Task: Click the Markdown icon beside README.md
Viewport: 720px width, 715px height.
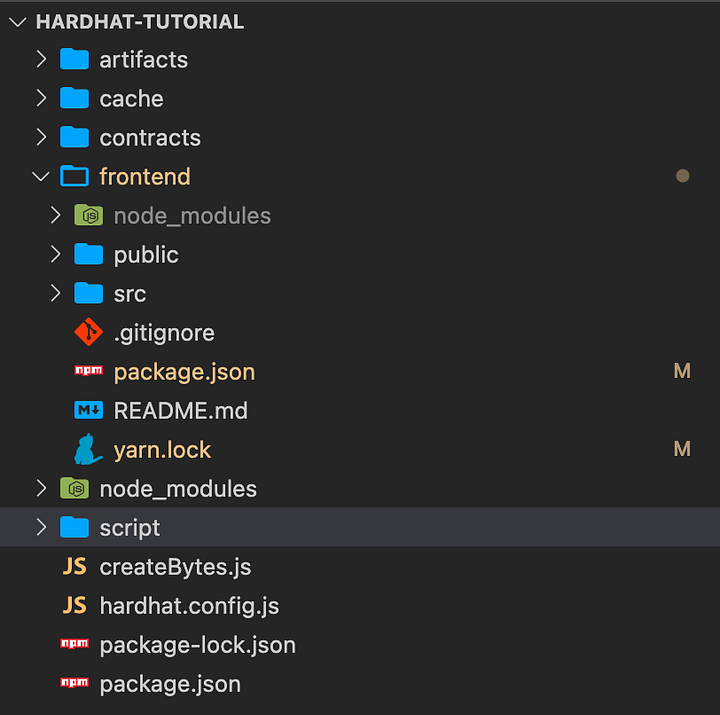Action: pos(88,411)
